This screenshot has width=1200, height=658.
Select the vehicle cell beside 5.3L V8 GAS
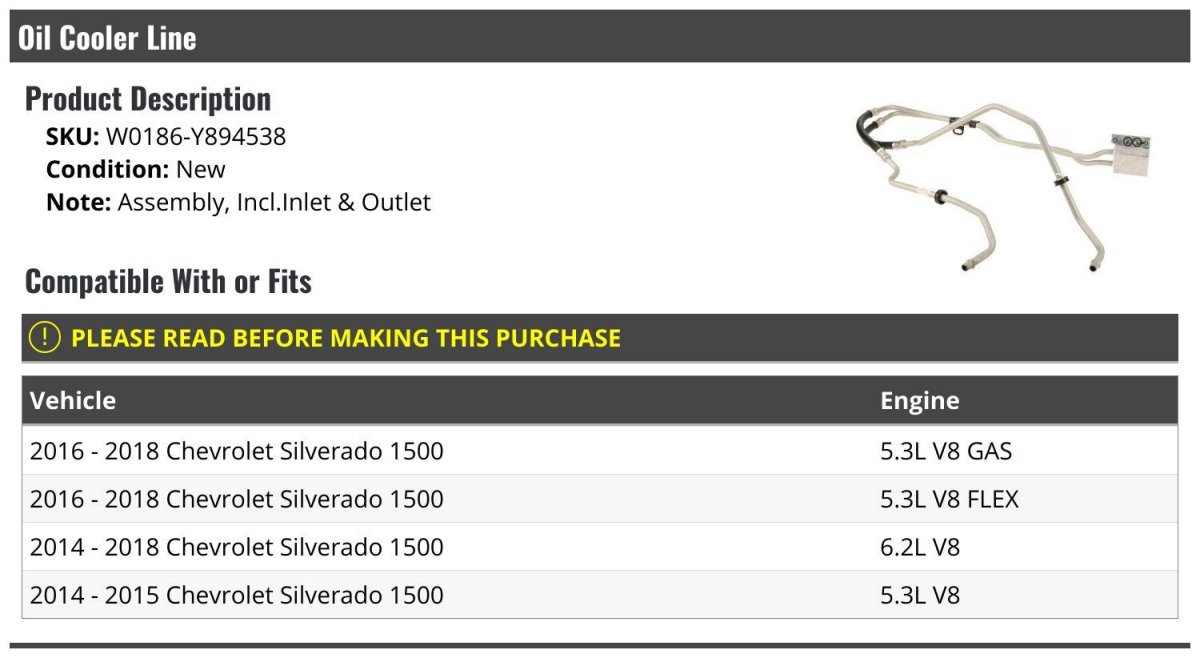(237, 451)
